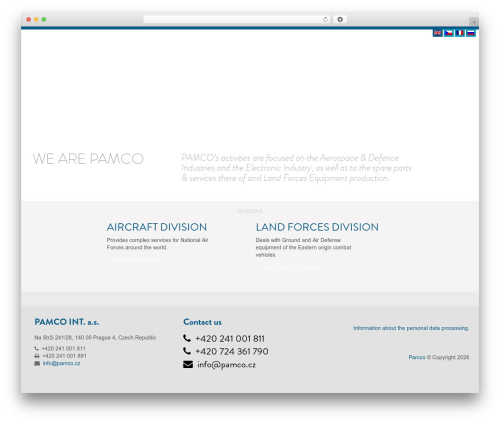Close the browser window with red button
This screenshot has height=423, width=500.
[x=29, y=19]
